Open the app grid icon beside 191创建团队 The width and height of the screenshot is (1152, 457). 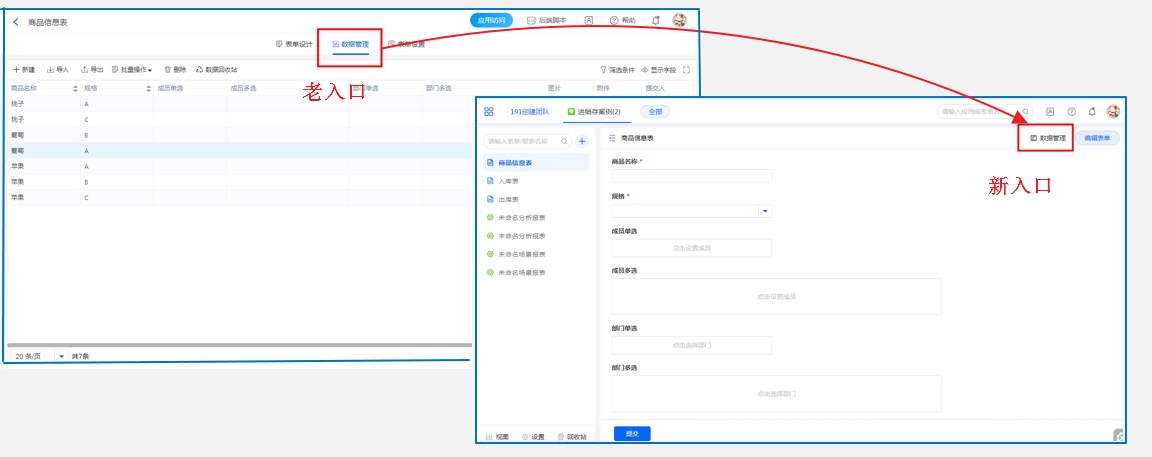pos(489,112)
